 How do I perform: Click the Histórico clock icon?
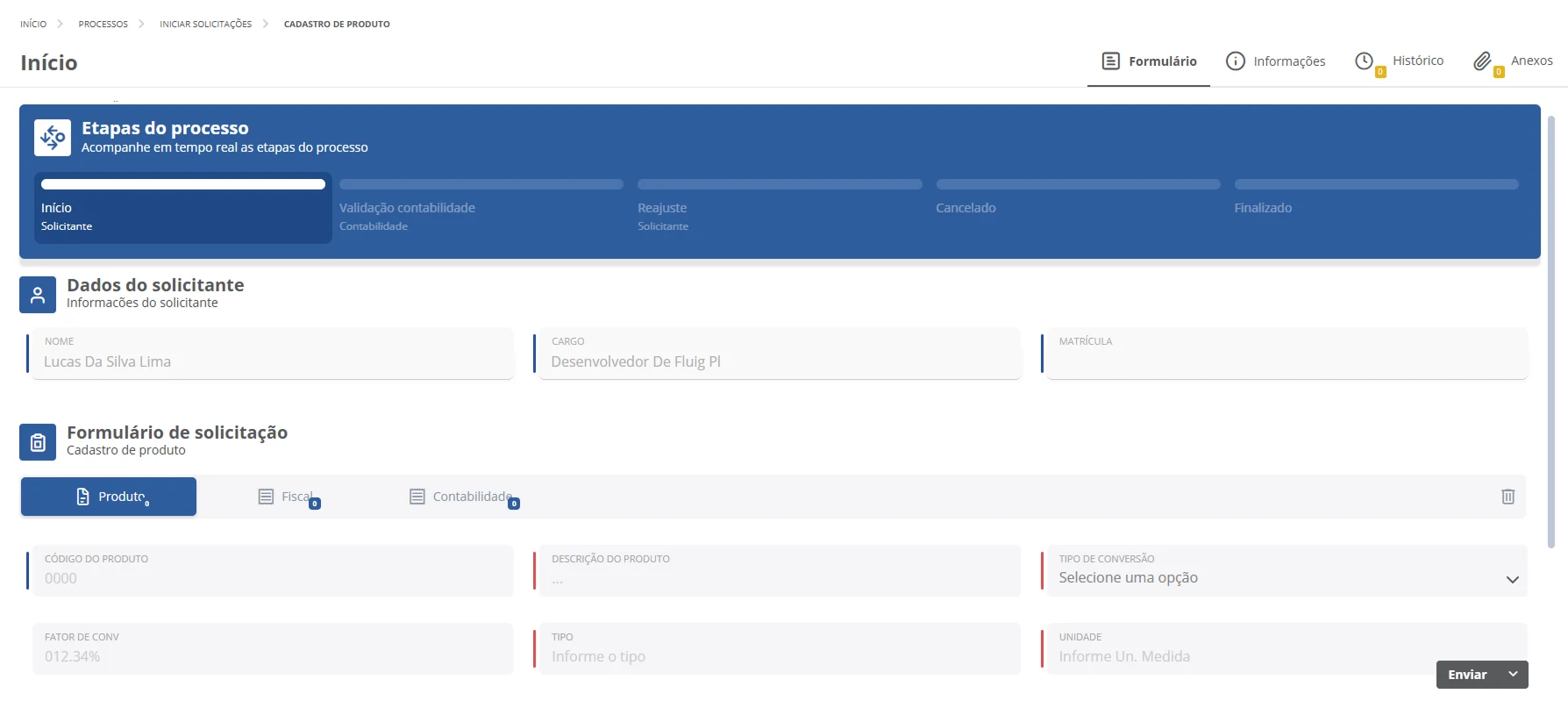[1365, 61]
